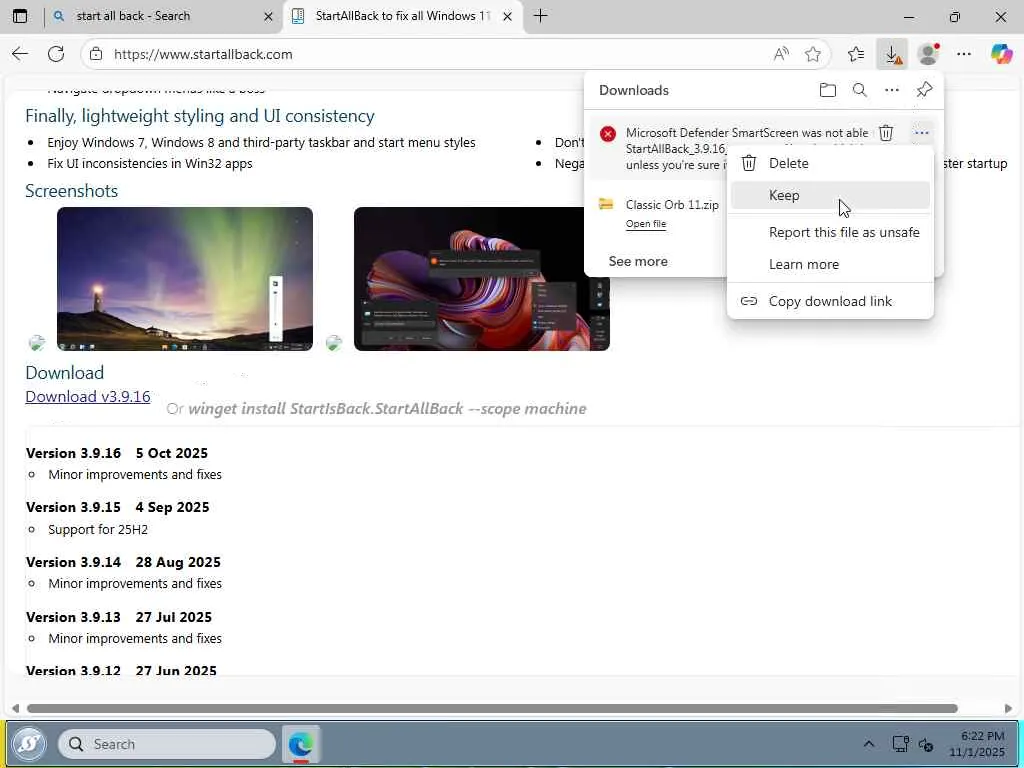Search downloads with magnifier icon
Image resolution: width=1024 pixels, height=768 pixels.
[x=859, y=90]
